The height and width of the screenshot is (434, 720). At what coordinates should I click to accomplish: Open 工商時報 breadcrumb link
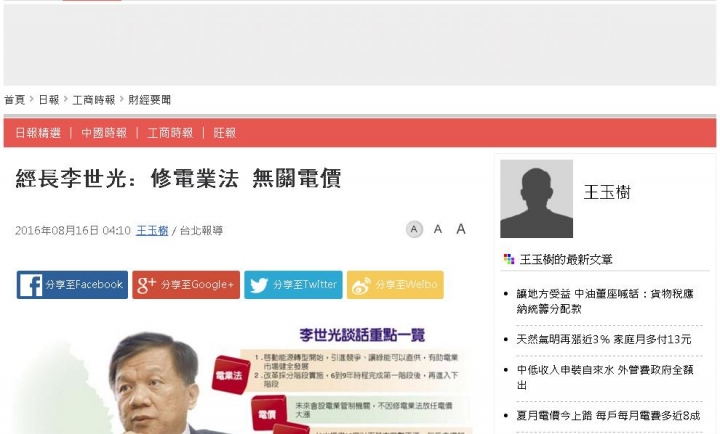pos(94,100)
